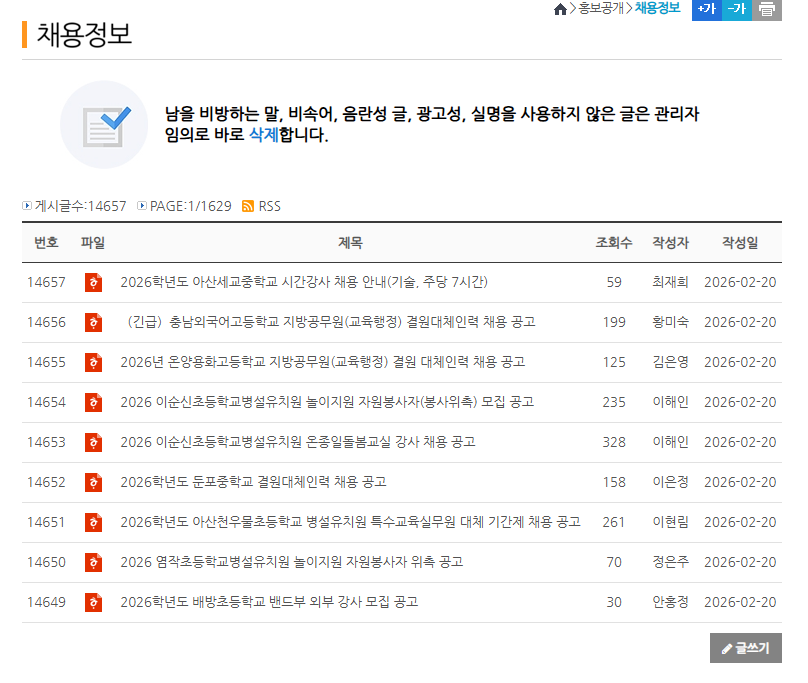Open post 충남외국어고등학교 결원대체인력 채용 공고
The width and height of the screenshot is (808, 683).
pyautogui.click(x=330, y=322)
